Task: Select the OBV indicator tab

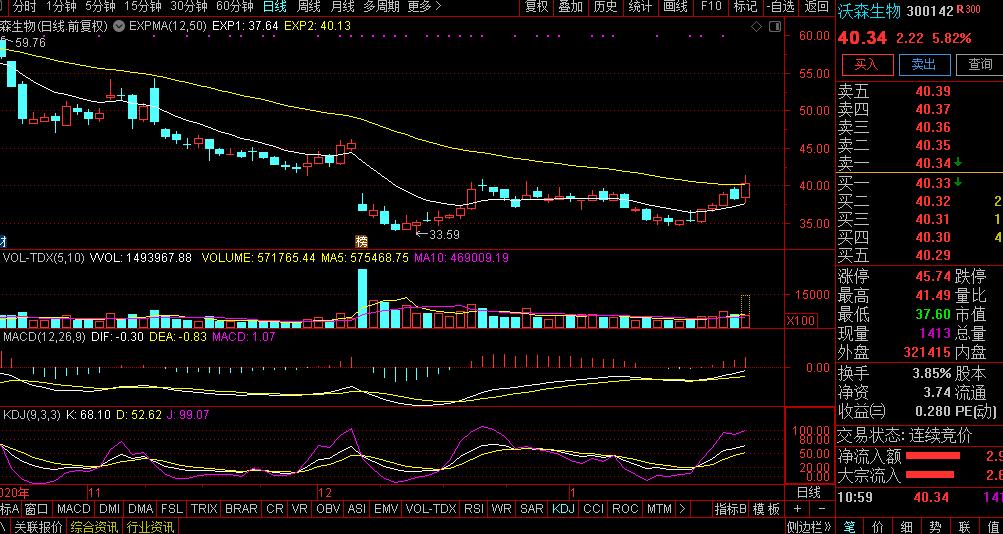Action: [328, 509]
